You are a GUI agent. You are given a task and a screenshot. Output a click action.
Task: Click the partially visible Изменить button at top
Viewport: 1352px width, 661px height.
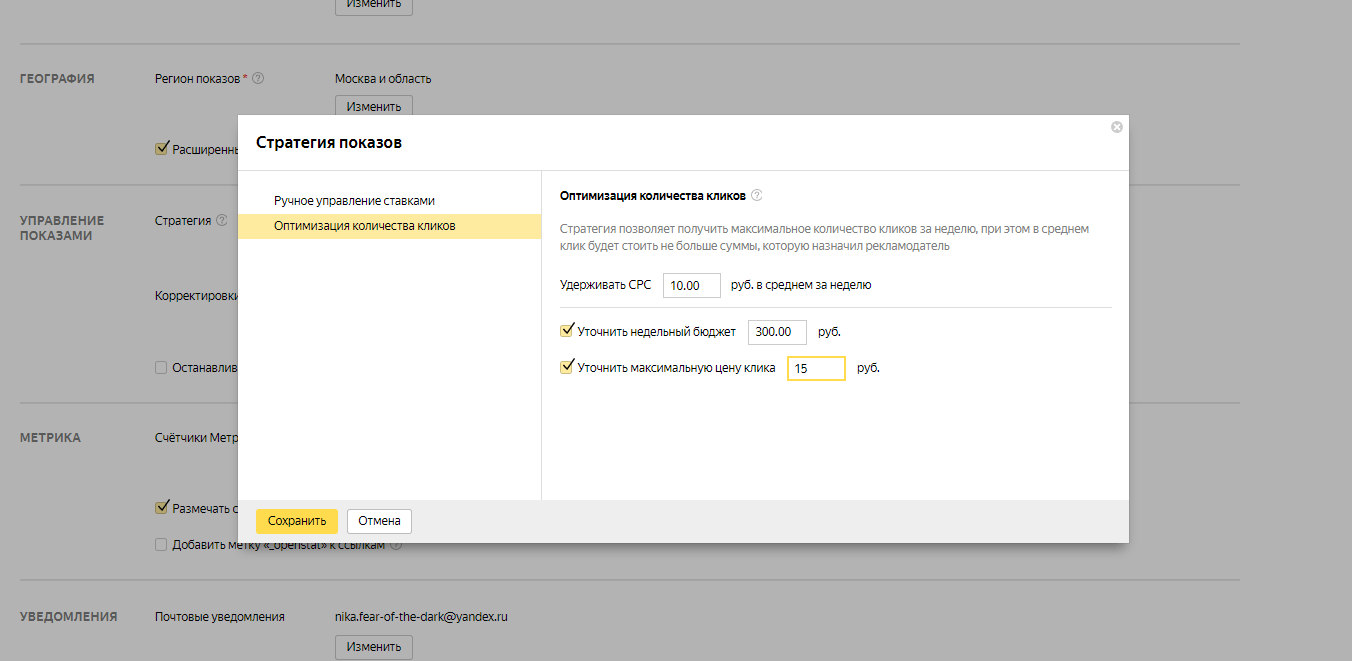(373, 5)
